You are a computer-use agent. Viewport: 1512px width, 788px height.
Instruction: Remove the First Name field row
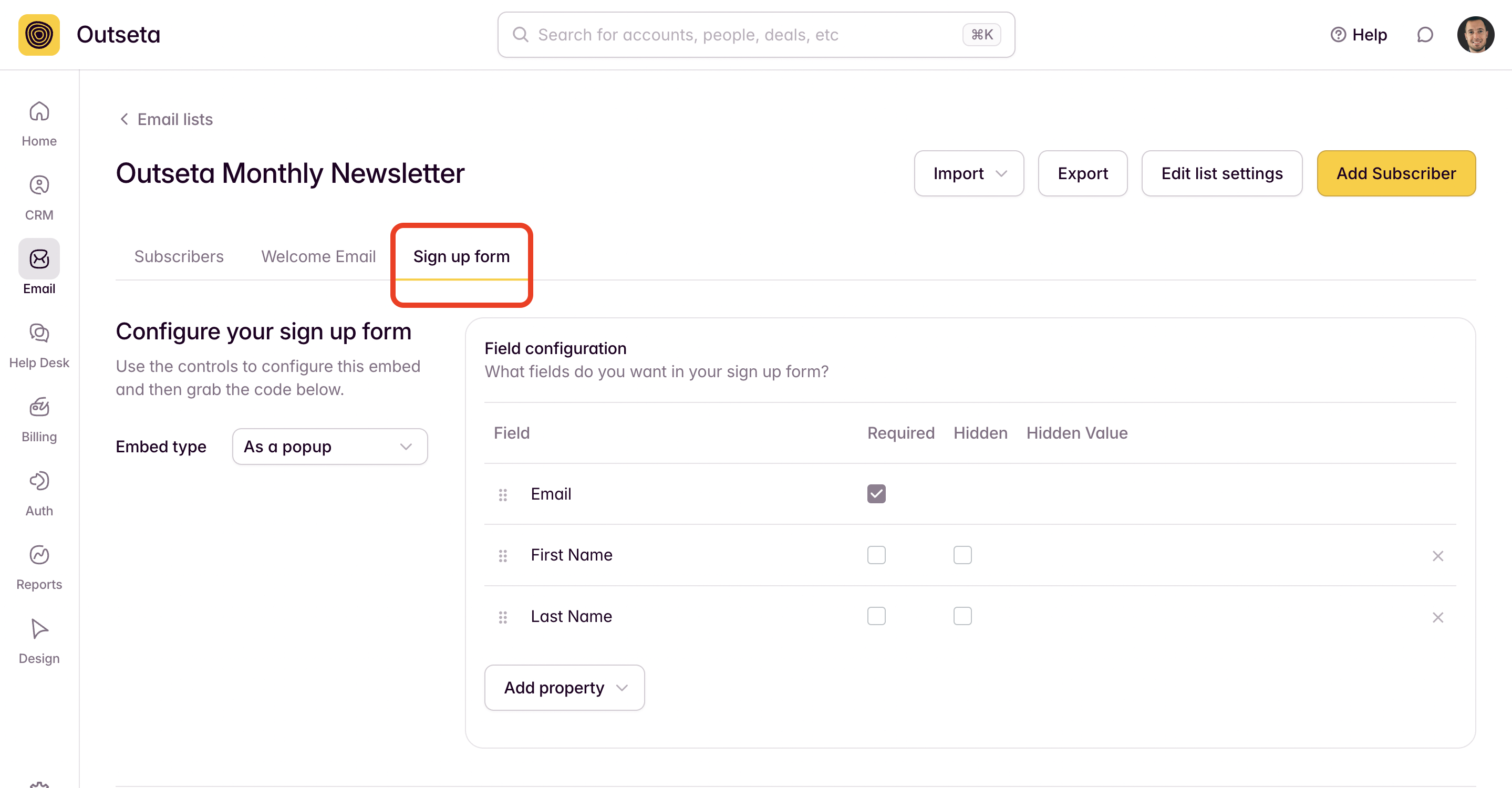(x=1437, y=556)
